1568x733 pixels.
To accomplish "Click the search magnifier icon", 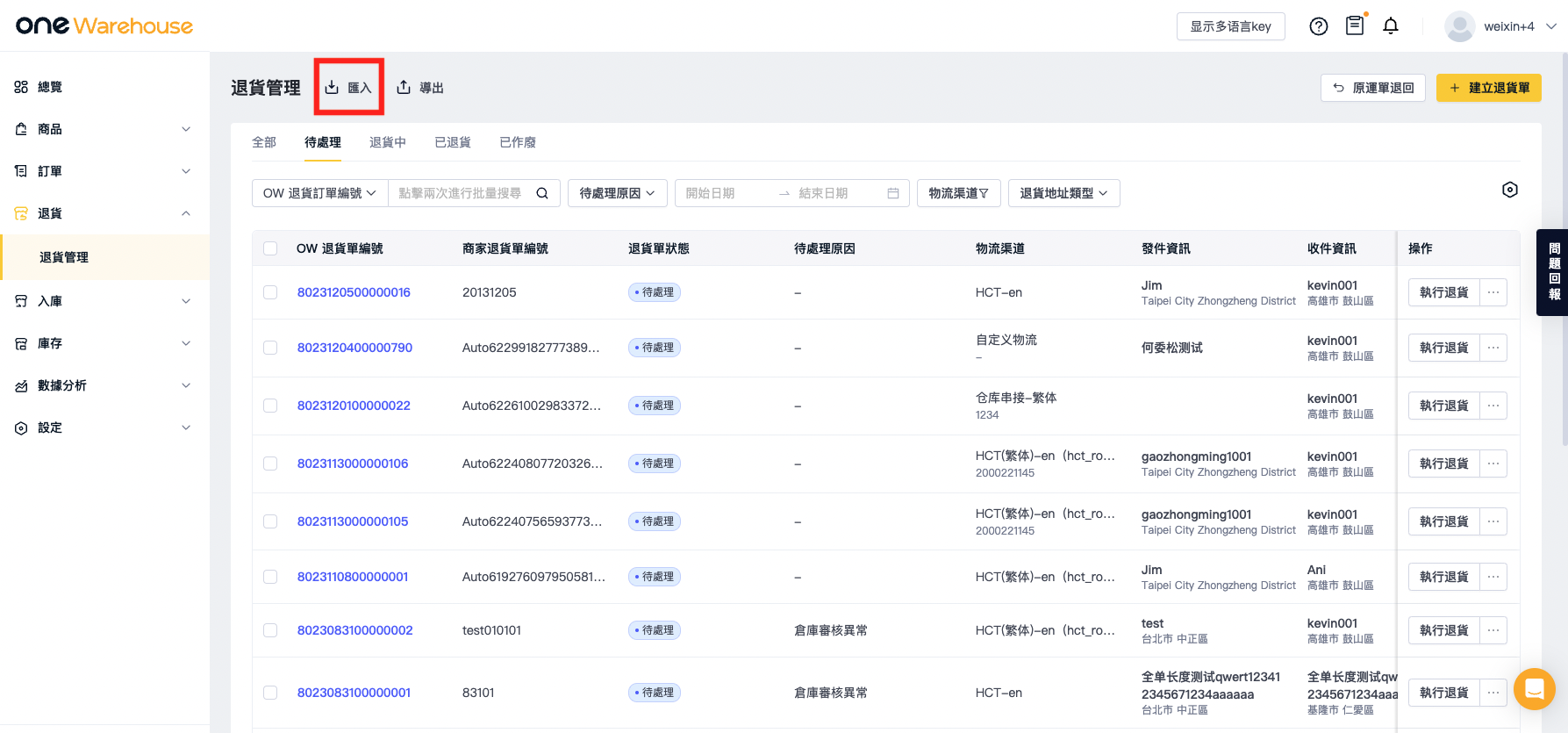I will point(542,193).
